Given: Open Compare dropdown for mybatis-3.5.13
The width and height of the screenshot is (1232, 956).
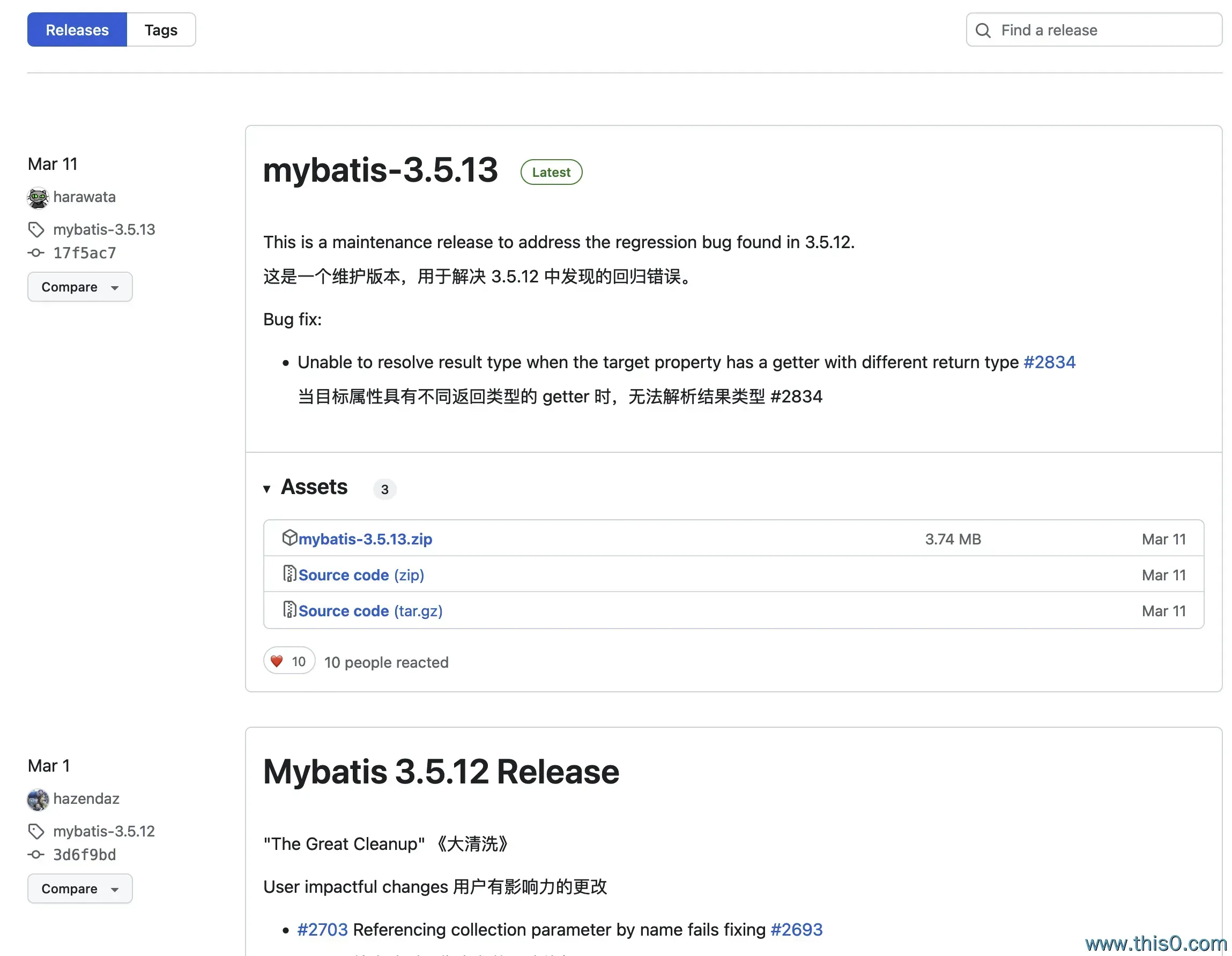Looking at the screenshot, I should click(79, 287).
